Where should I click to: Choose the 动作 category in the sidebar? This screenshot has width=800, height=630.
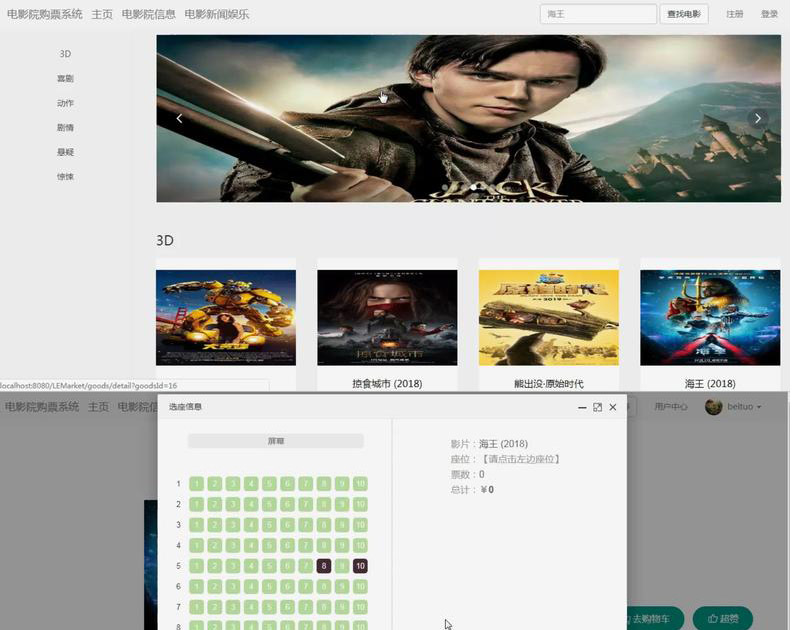65,103
